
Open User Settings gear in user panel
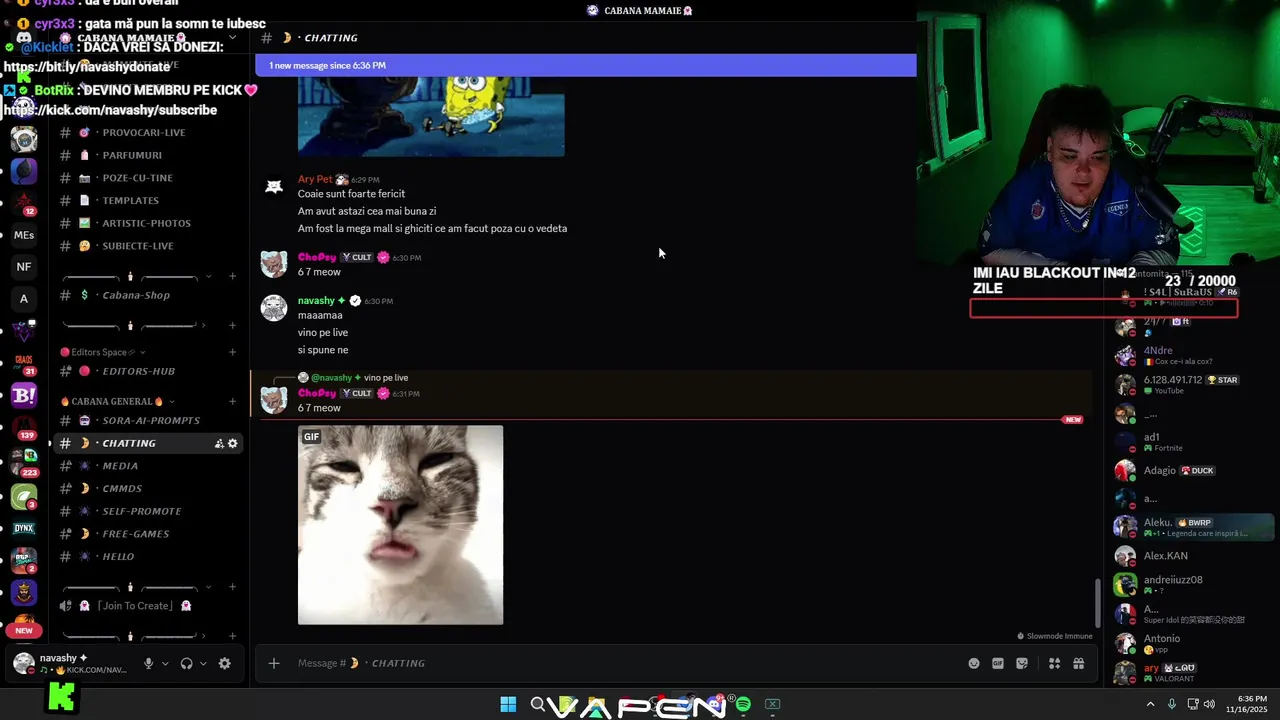[225, 663]
